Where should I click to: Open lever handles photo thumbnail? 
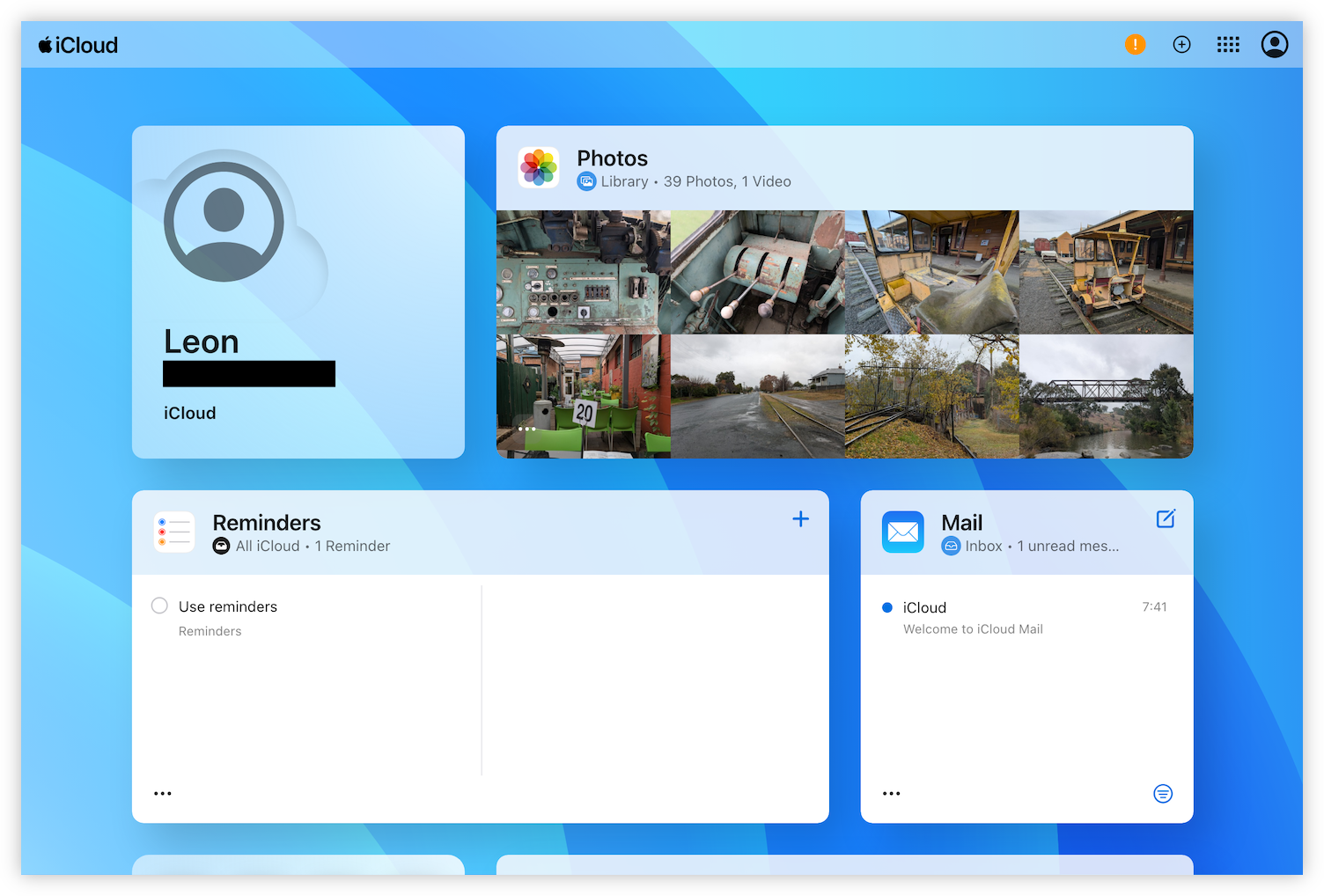click(x=758, y=272)
